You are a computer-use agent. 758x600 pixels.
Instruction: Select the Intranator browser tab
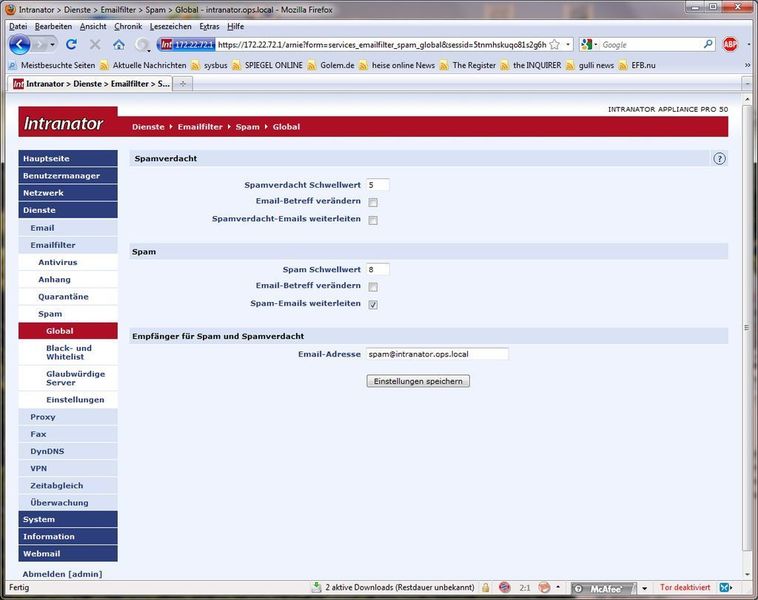pos(90,84)
